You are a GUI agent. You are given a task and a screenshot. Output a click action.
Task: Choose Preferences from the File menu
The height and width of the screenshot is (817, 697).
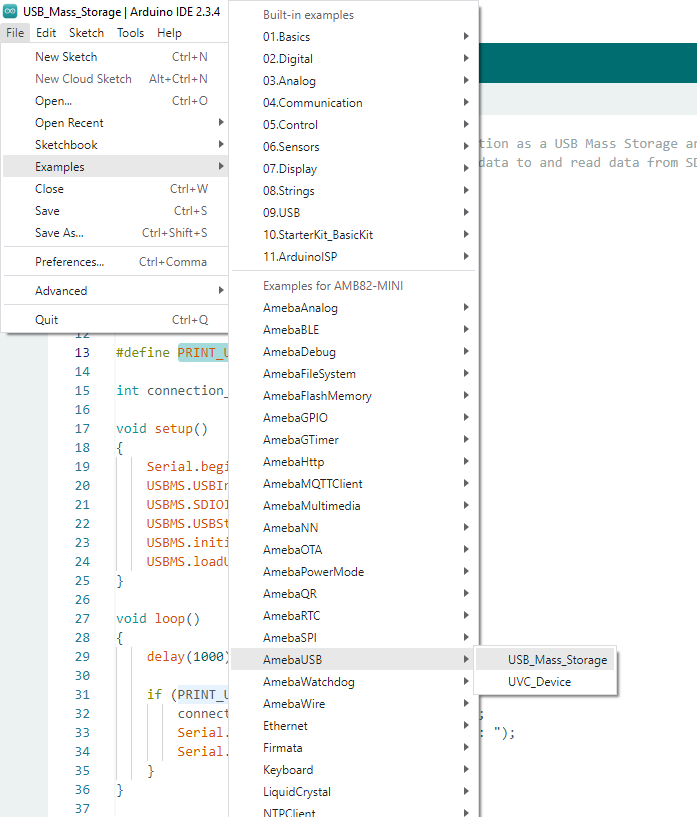click(x=69, y=262)
